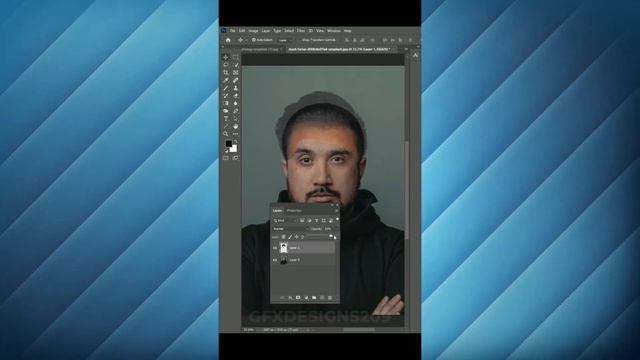This screenshot has height=360, width=640.
Task: Select the Eyedropper tool
Action: coord(226,80)
